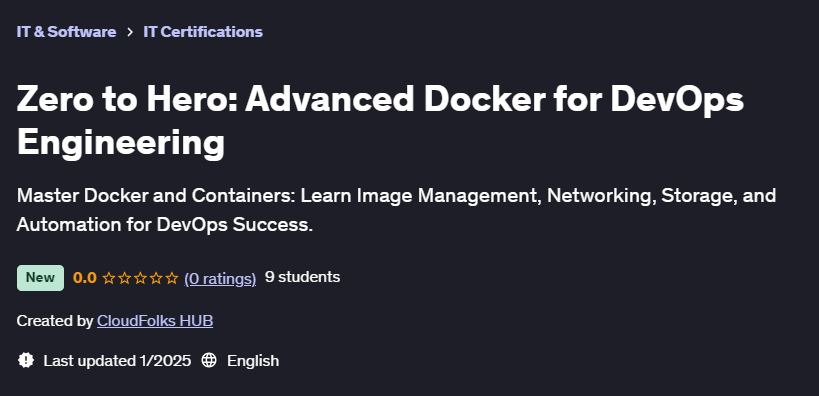
Task: Open CloudFolks HUB instructor link
Action: [155, 321]
